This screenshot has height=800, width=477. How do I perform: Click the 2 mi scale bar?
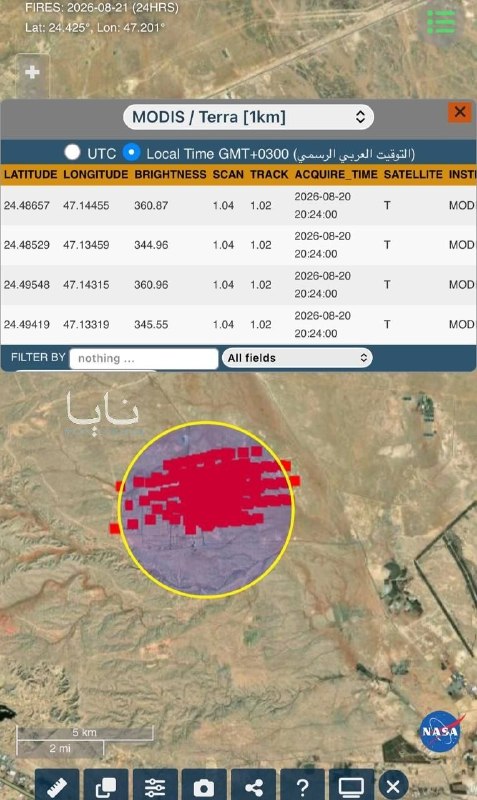[x=60, y=748]
